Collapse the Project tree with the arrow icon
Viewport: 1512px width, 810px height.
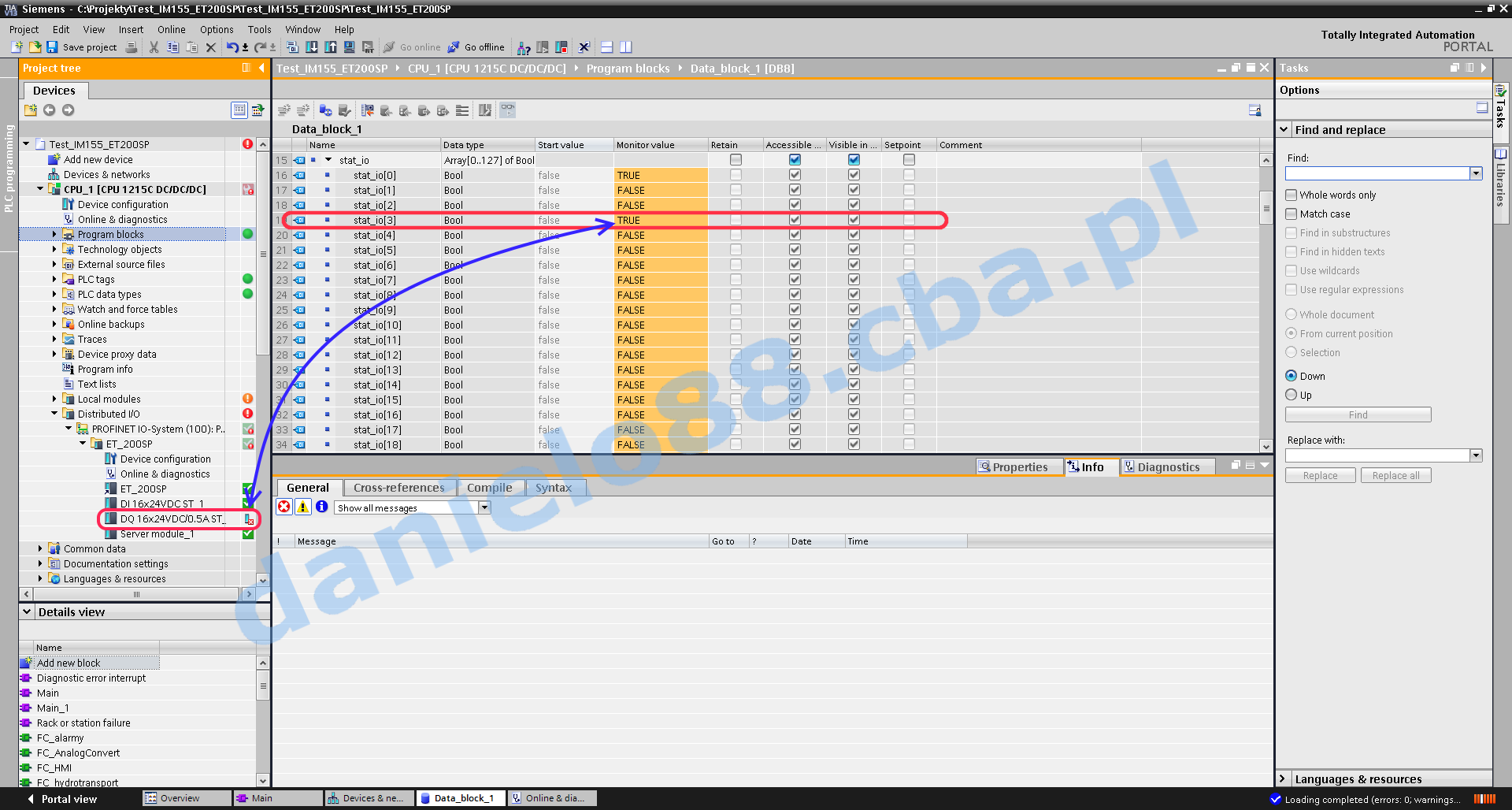pyautogui.click(x=261, y=68)
